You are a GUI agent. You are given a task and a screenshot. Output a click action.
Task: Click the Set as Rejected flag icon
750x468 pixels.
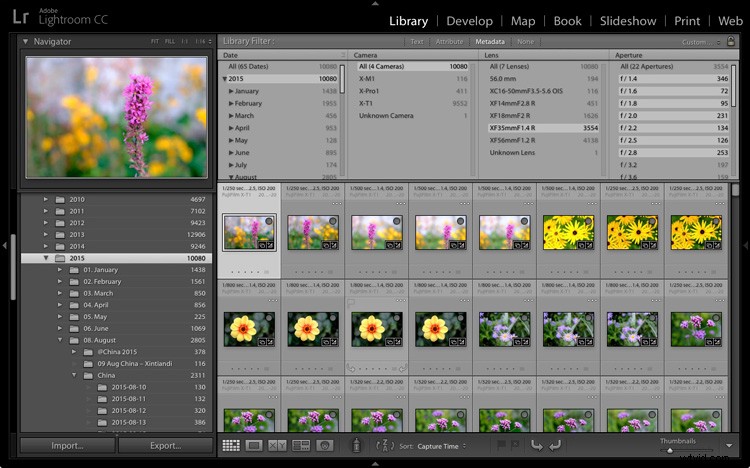click(515, 445)
